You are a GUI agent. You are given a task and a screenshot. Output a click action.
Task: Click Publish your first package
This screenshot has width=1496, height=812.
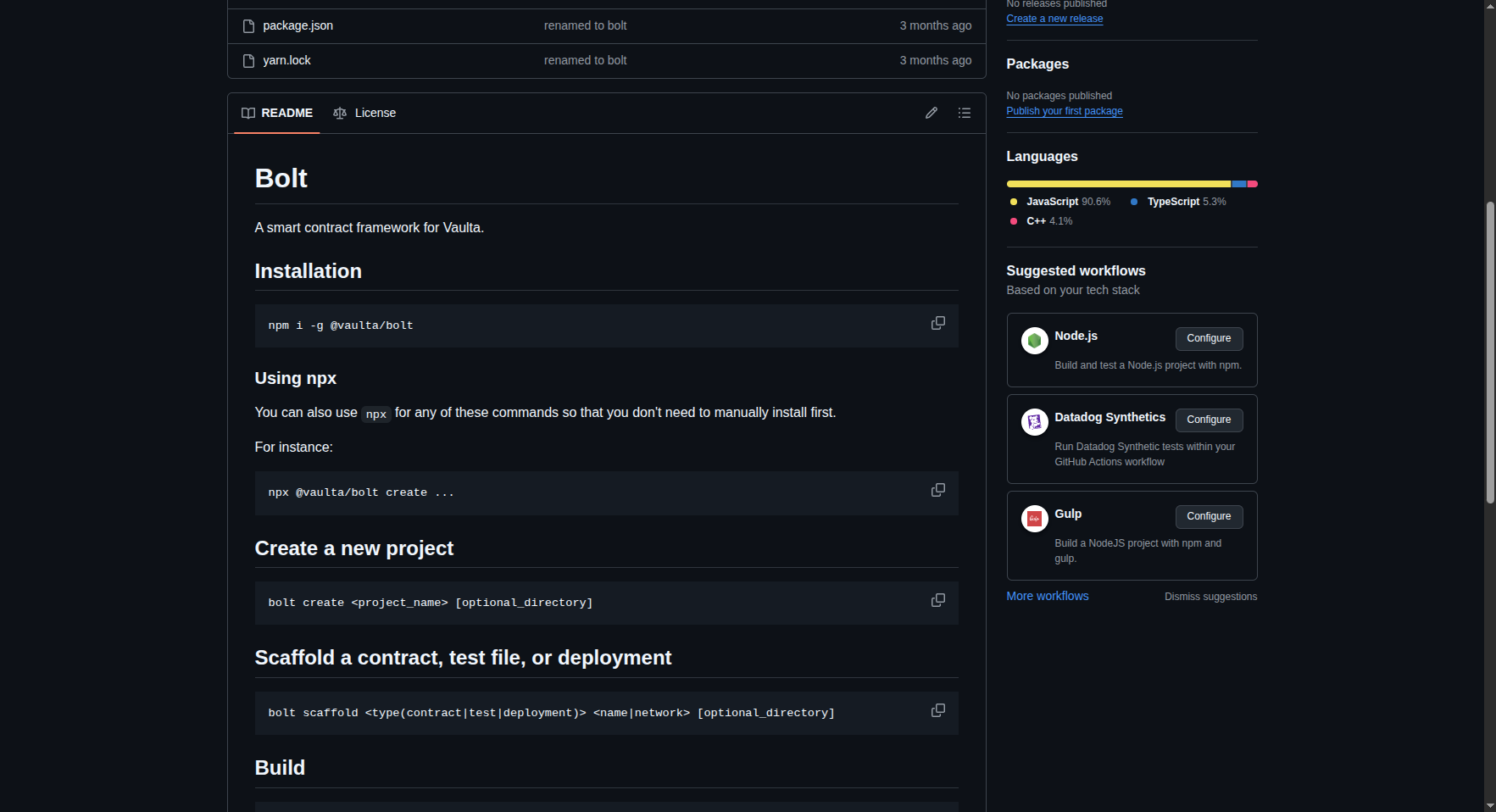pyautogui.click(x=1064, y=111)
